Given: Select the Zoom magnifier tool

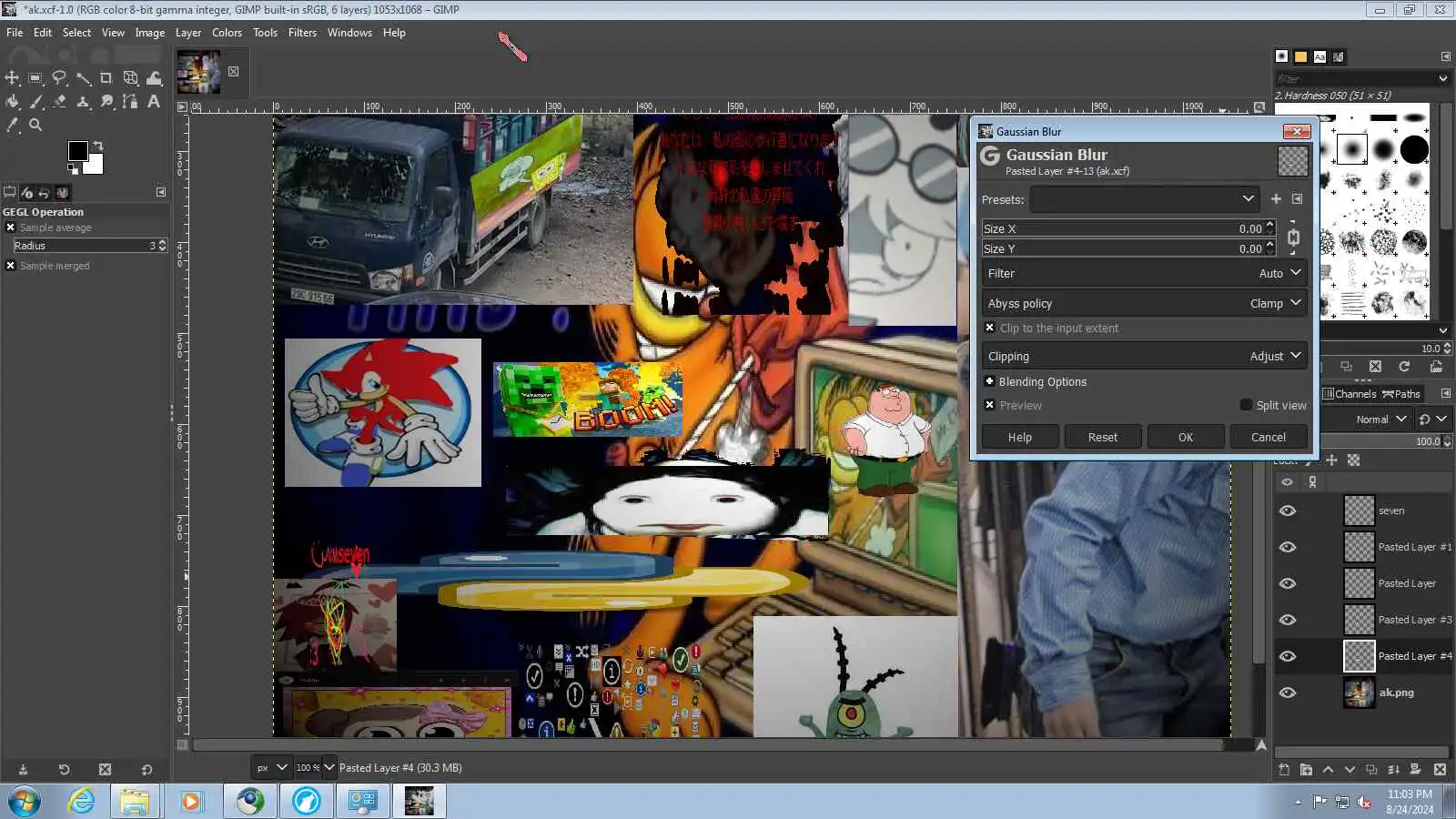Looking at the screenshot, I should (35, 125).
